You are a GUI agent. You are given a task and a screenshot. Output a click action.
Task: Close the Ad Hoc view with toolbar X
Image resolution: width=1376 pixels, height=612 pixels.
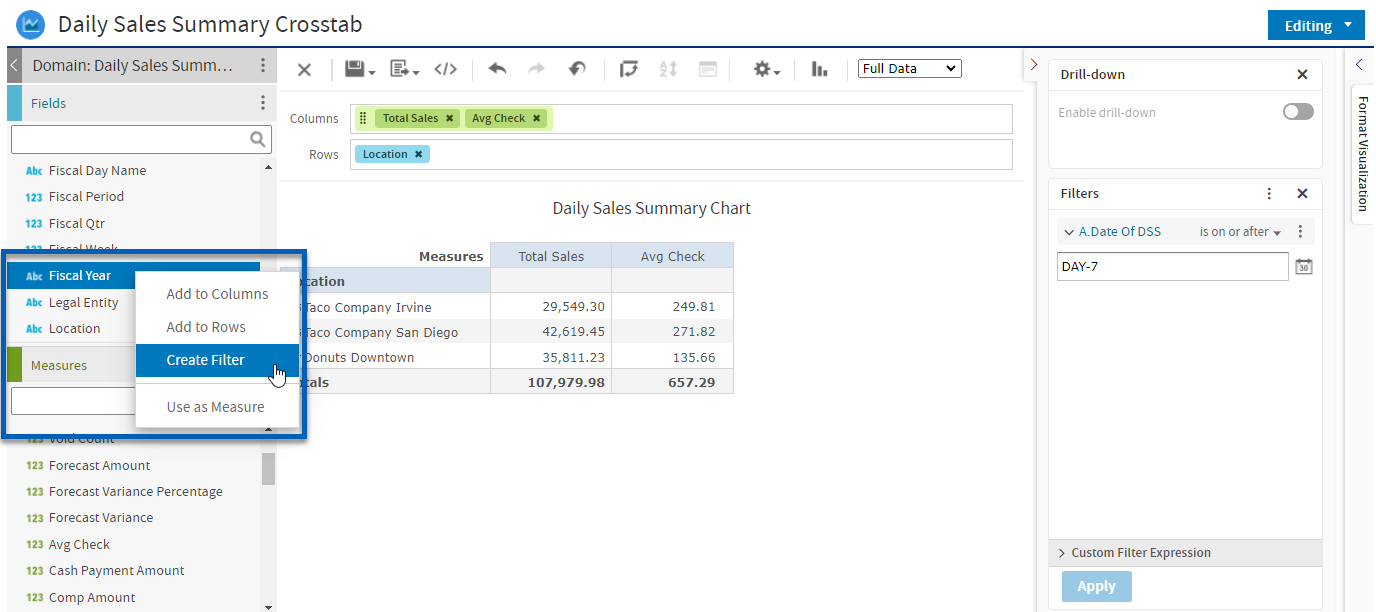(x=304, y=70)
